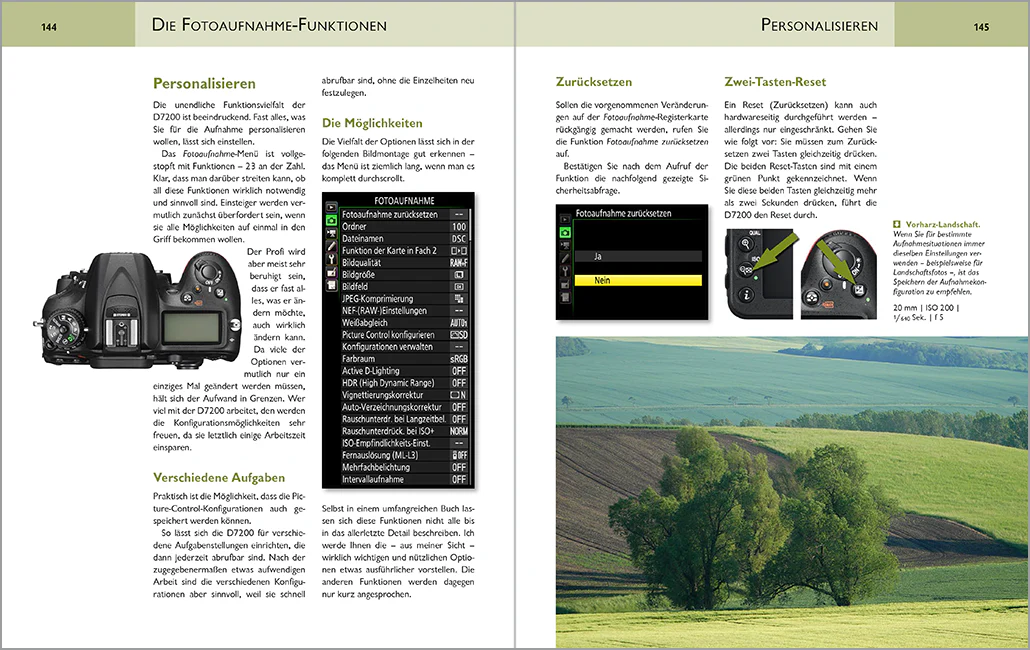This screenshot has width=1030, height=650.
Task: Click the 'Die Möglichkeiten' heading
Action: pyautogui.click(x=372, y=123)
